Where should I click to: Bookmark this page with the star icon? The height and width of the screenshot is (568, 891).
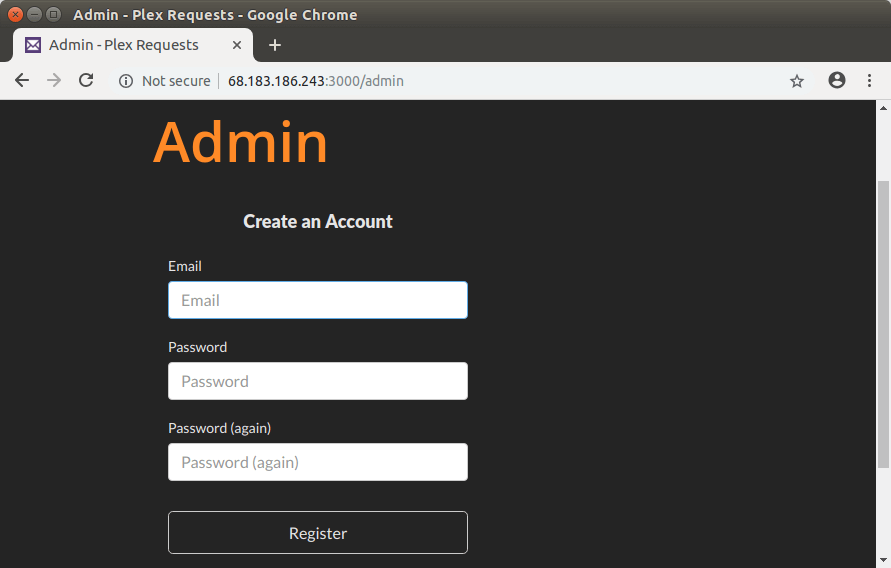pos(797,81)
